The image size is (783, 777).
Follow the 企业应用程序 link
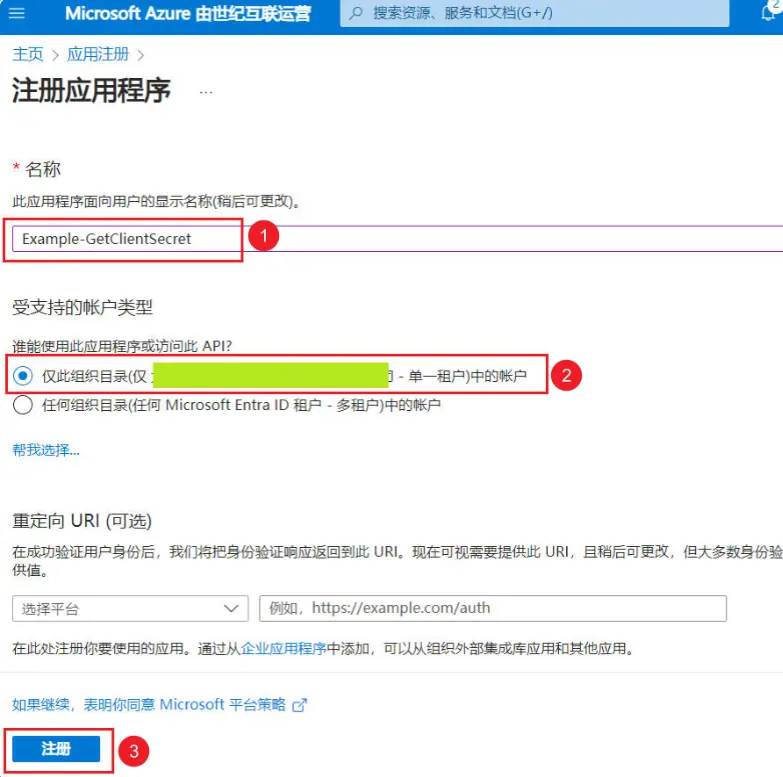click(284, 648)
